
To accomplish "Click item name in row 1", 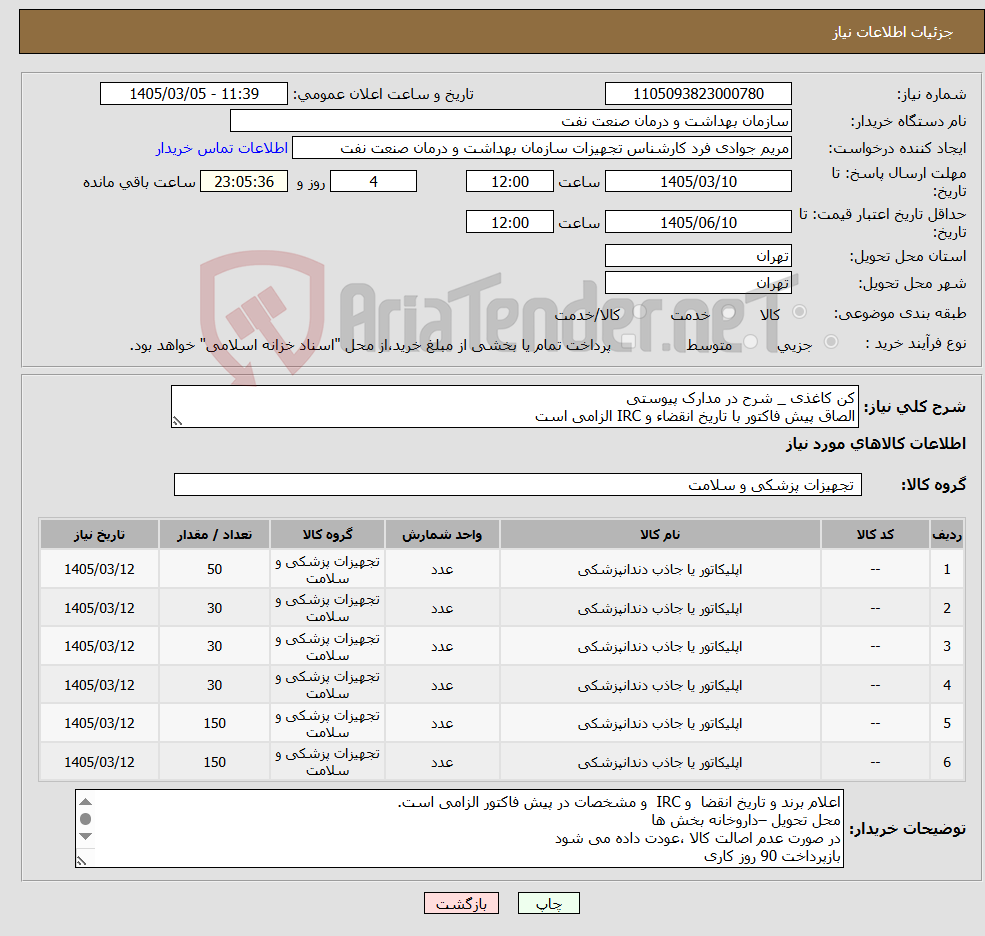I will click(x=660, y=569).
